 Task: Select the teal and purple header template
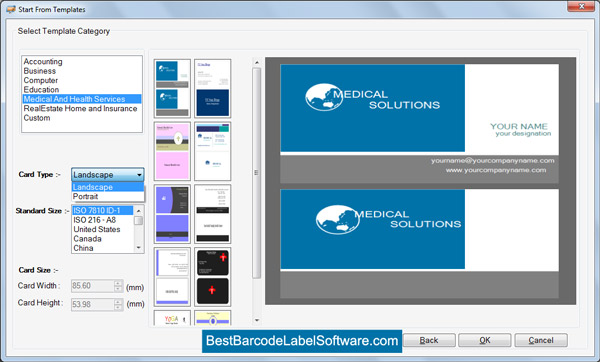(213, 151)
